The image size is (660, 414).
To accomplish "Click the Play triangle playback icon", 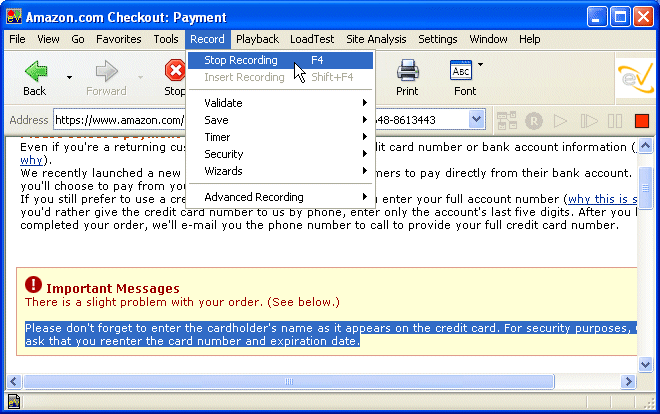I will click(560, 121).
